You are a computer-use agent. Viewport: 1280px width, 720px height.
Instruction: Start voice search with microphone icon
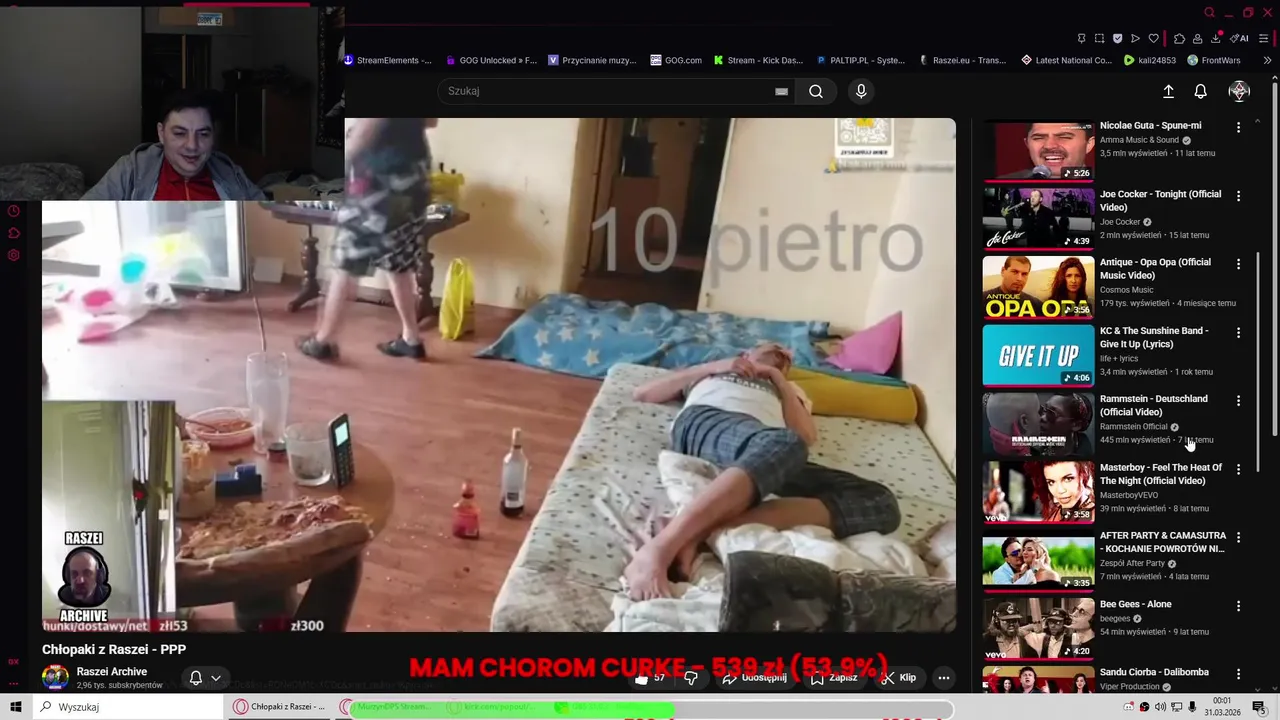861,91
